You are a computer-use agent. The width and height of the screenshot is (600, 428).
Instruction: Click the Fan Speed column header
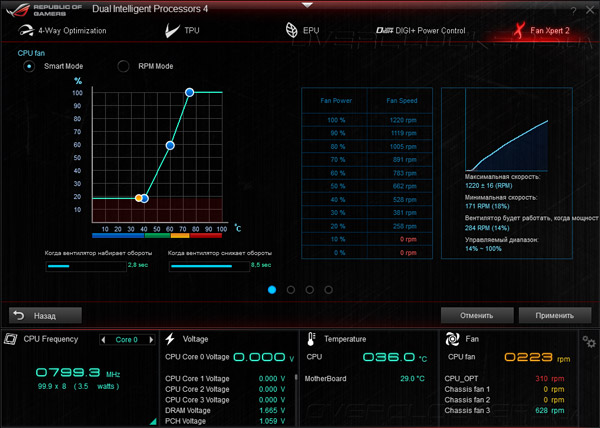[x=401, y=101]
